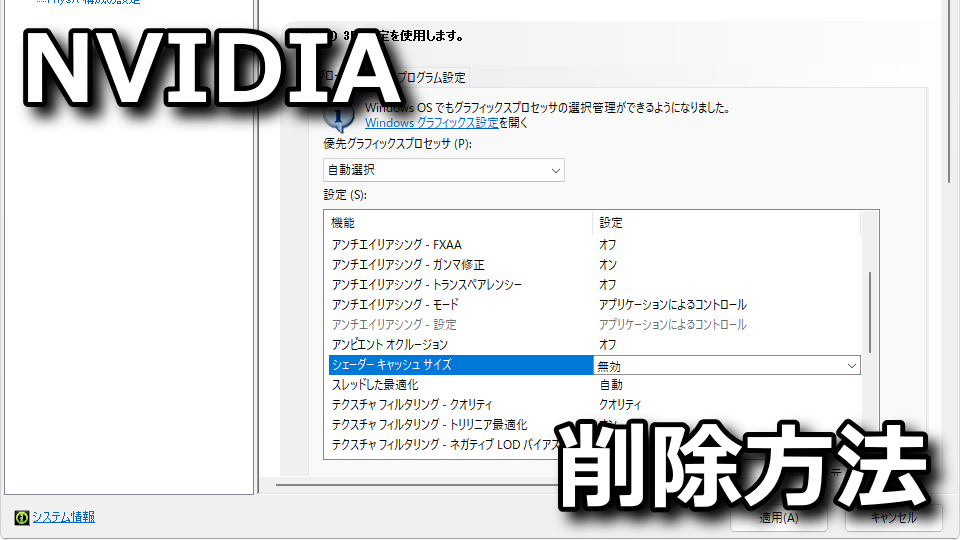
Task: Click the アプリケーションによるコントロール value for モード
Action: pyautogui.click(x=673, y=304)
